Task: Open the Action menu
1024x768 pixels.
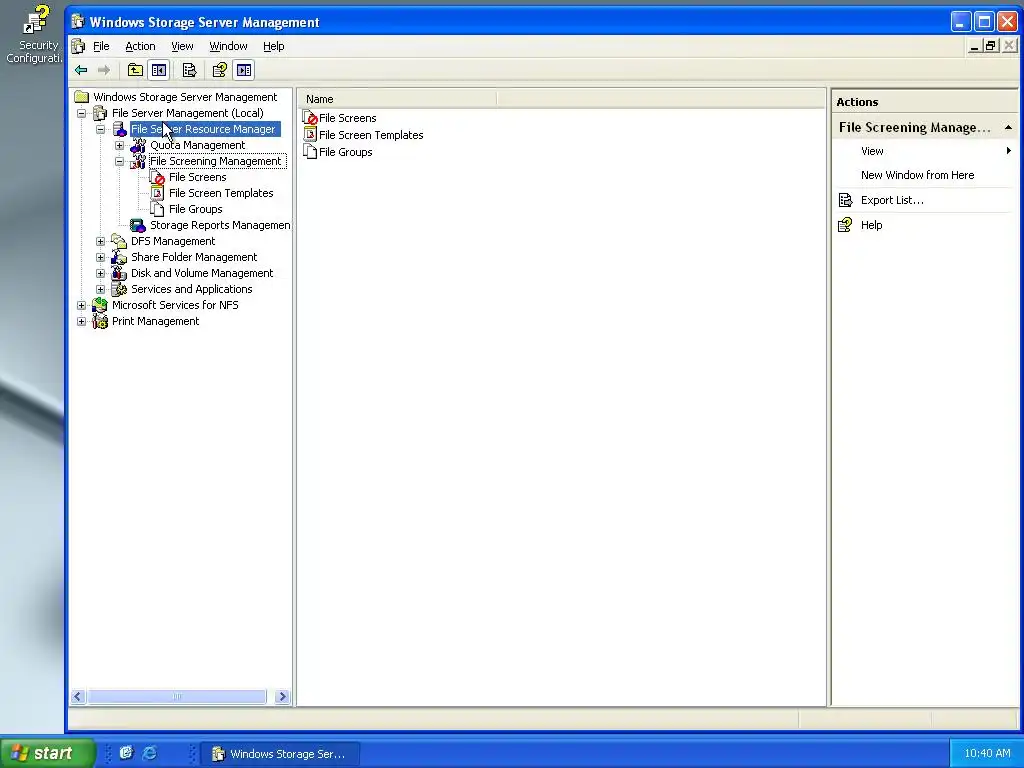Action: 140,46
